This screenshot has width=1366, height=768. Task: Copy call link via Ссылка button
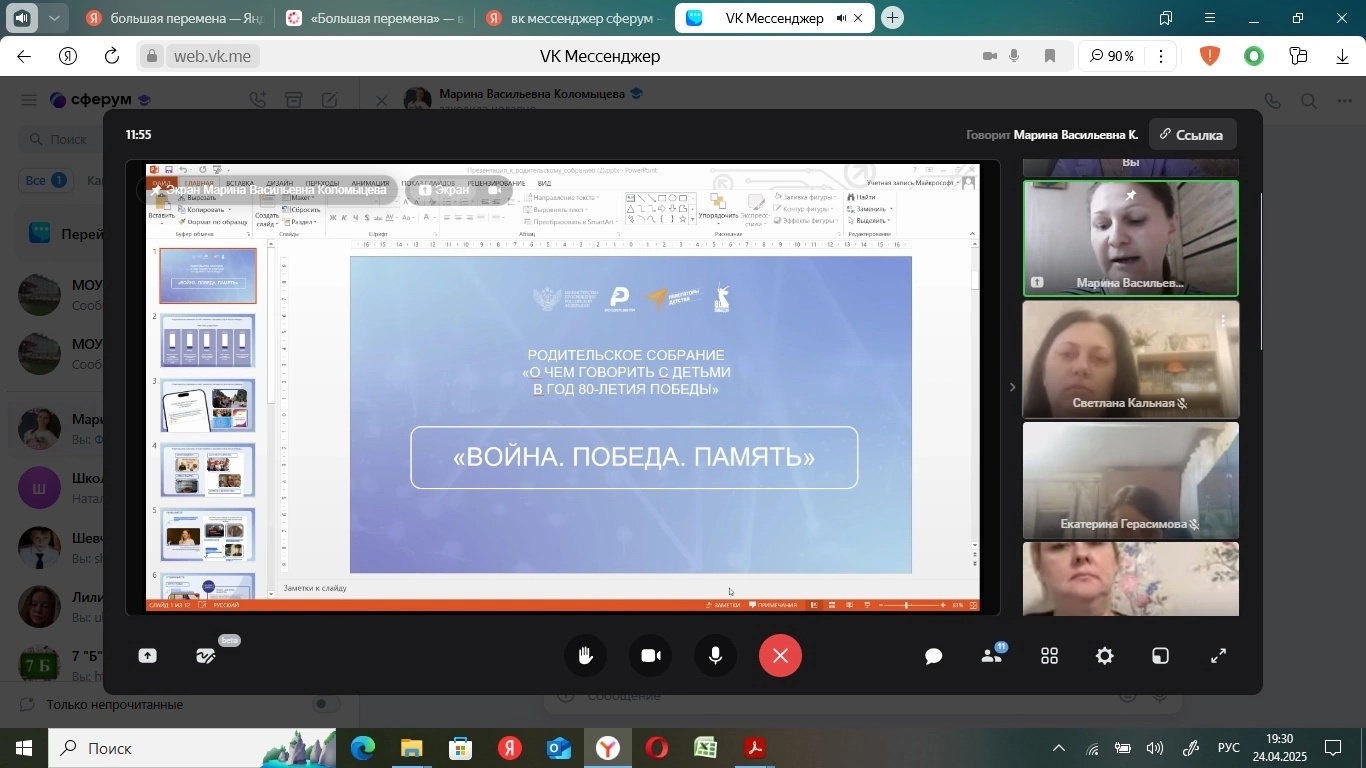pos(1192,134)
